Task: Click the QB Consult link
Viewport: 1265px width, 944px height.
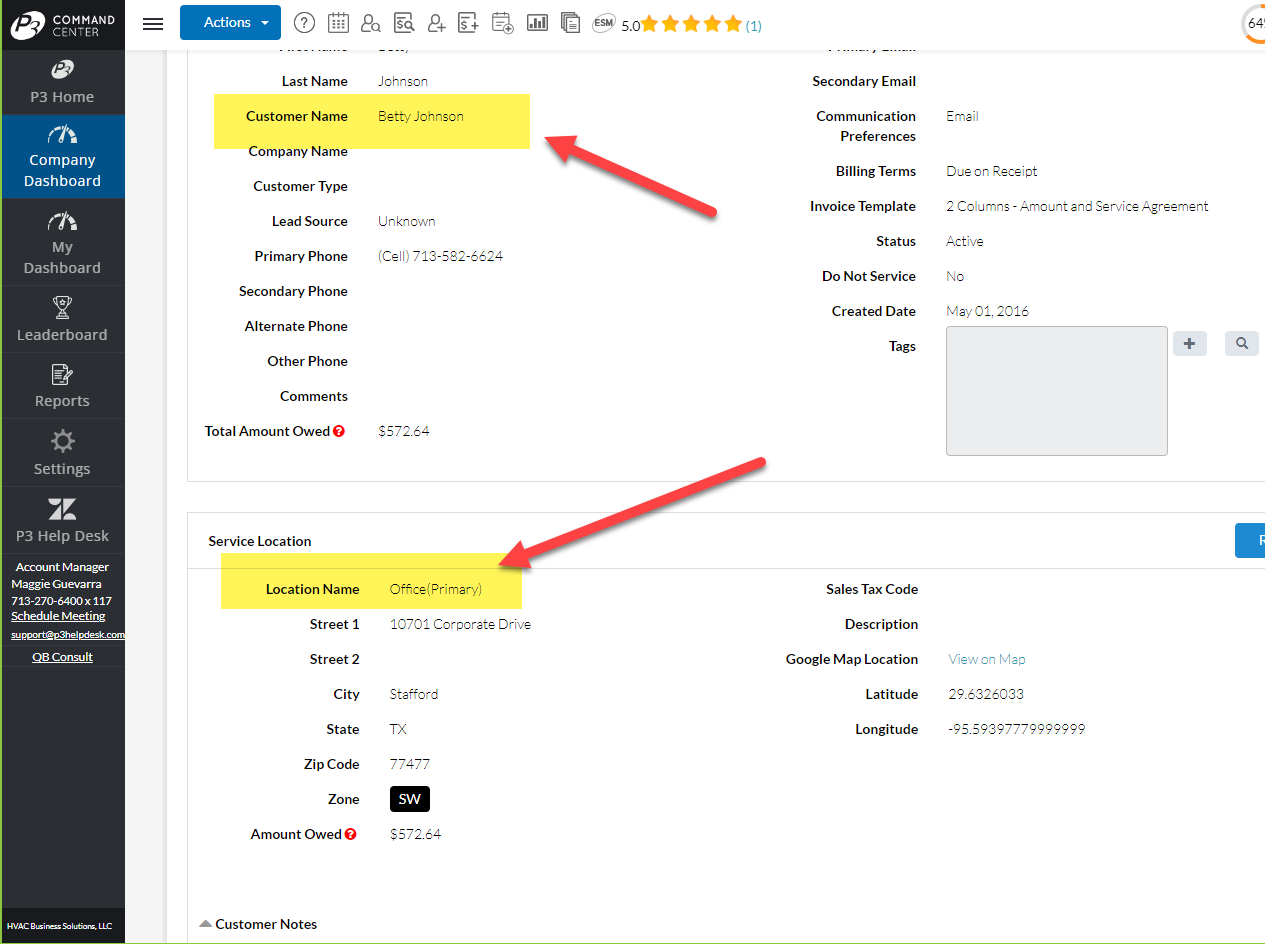Action: click(x=62, y=657)
